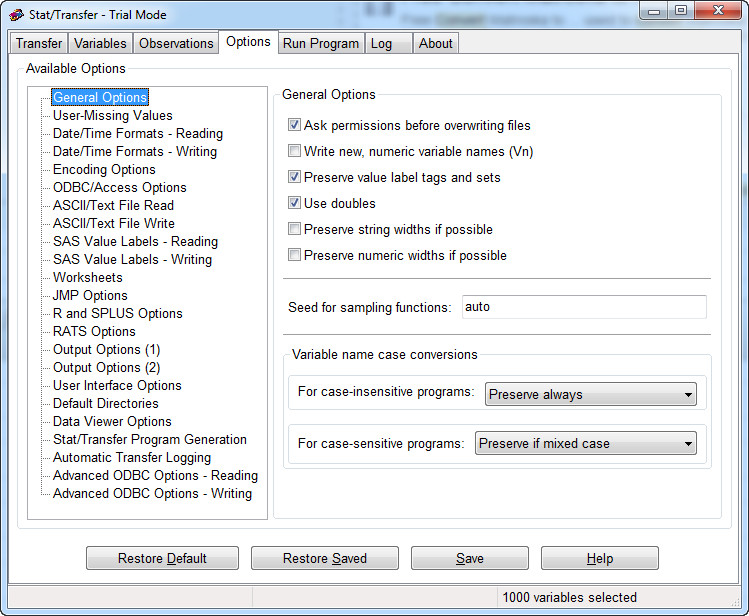Open the Observations tab

click(x=176, y=43)
